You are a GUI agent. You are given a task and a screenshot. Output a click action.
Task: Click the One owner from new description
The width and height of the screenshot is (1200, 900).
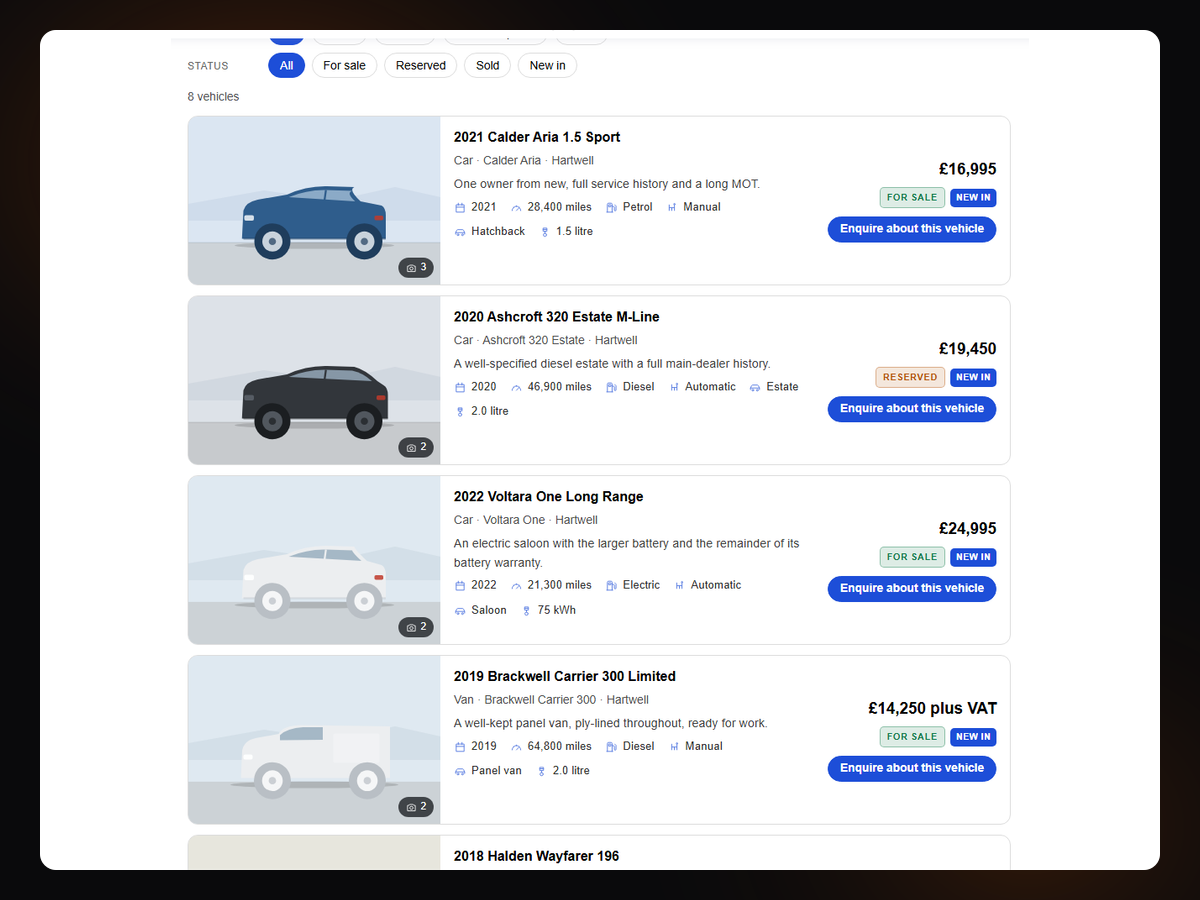point(607,184)
